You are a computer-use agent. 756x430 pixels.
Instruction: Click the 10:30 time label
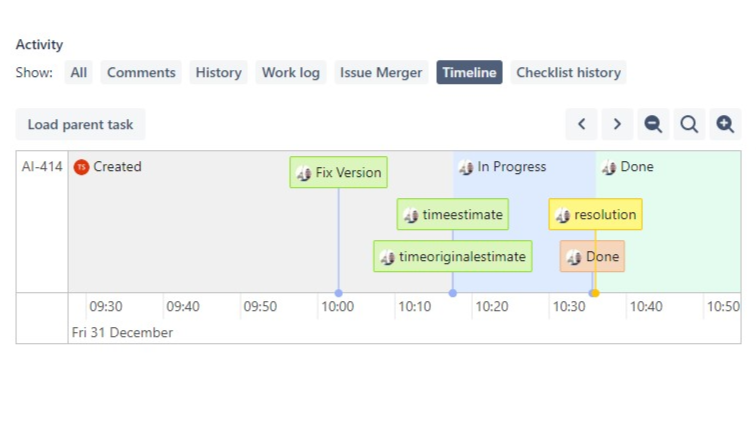pos(569,307)
